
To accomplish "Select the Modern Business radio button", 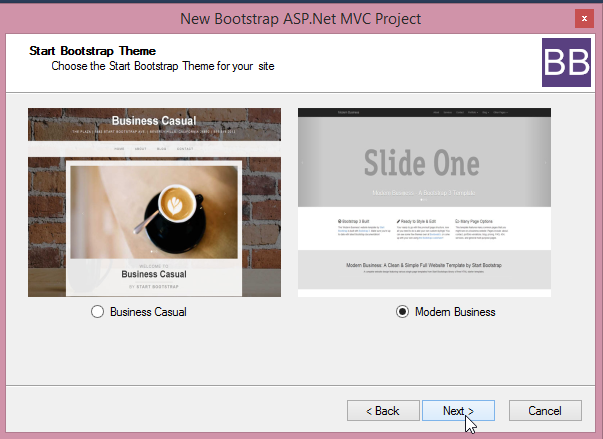I will (x=403, y=312).
